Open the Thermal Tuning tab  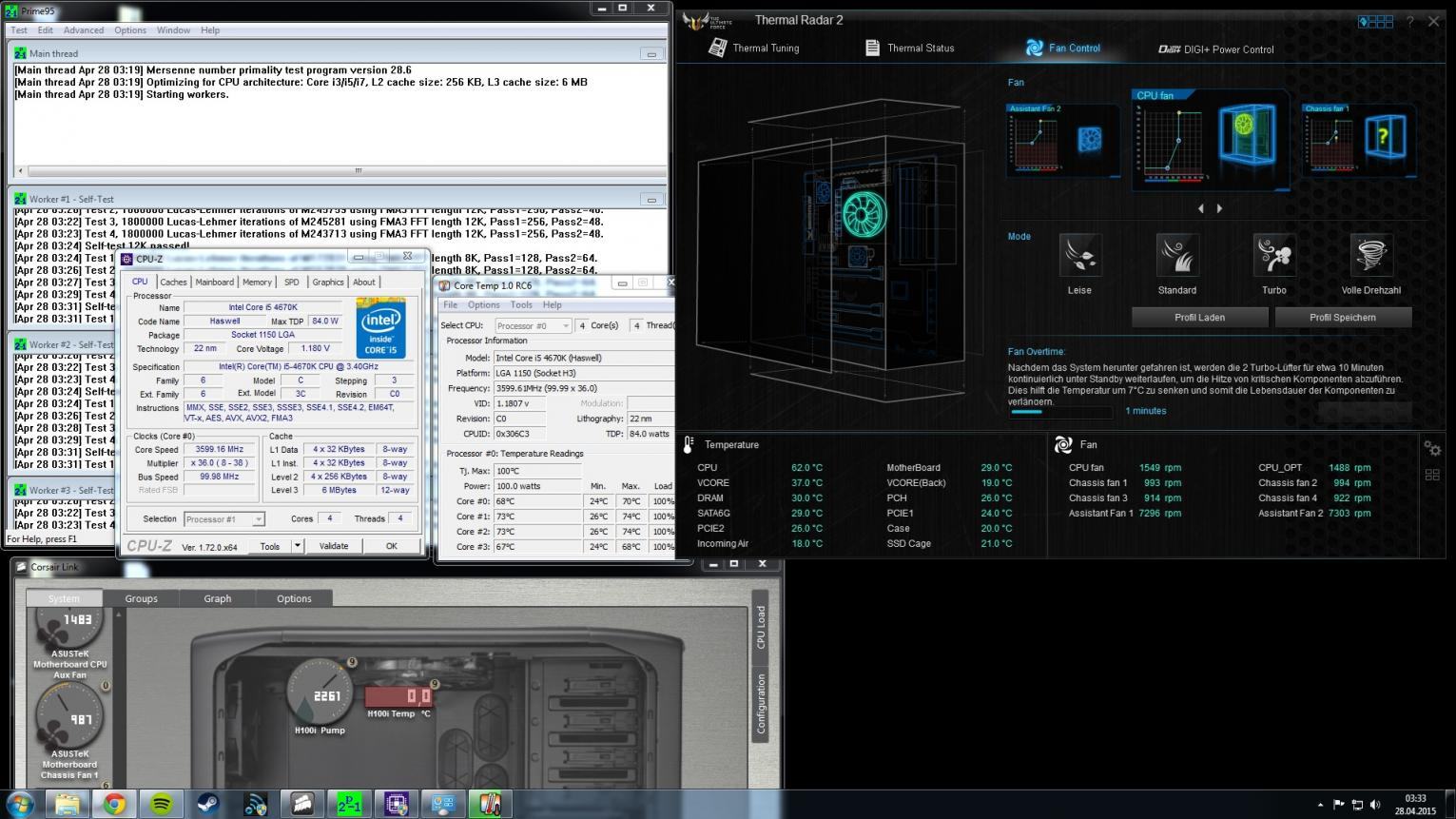click(x=754, y=48)
